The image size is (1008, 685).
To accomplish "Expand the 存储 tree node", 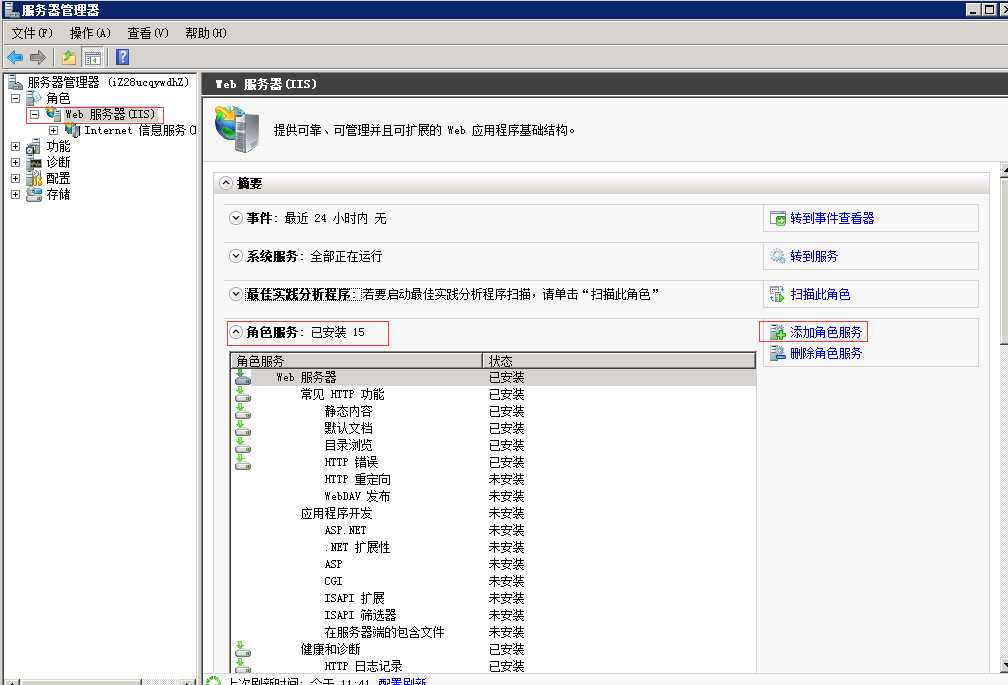I will [15, 195].
